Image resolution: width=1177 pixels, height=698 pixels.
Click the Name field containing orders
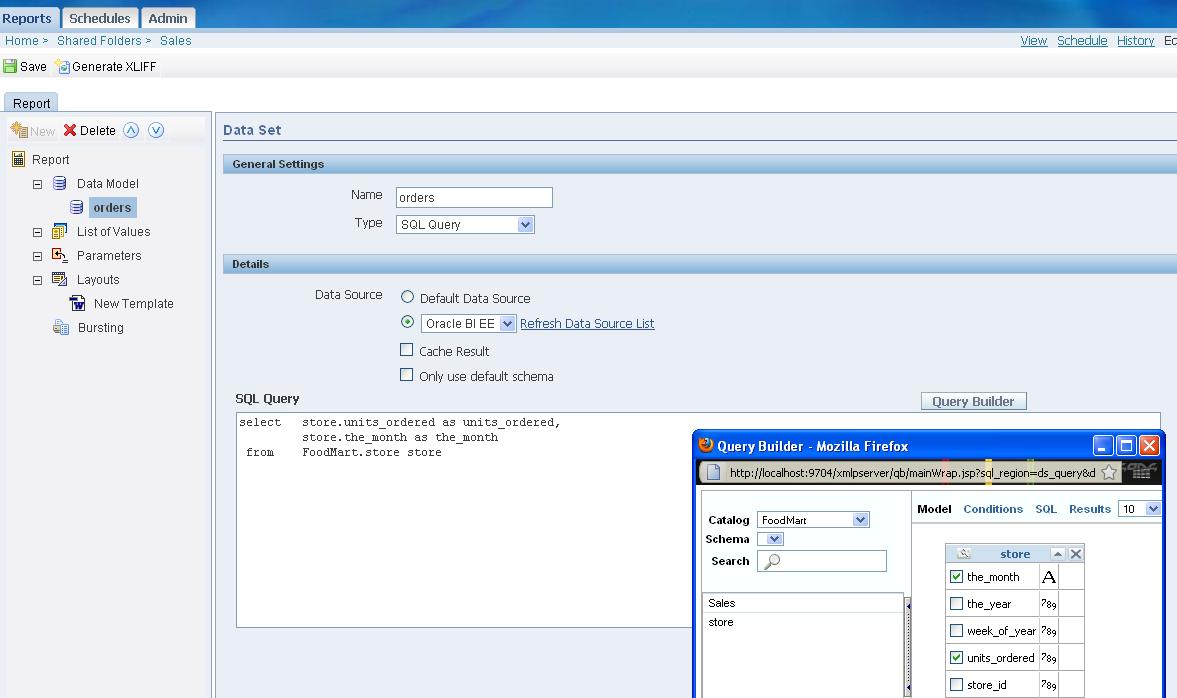474,197
